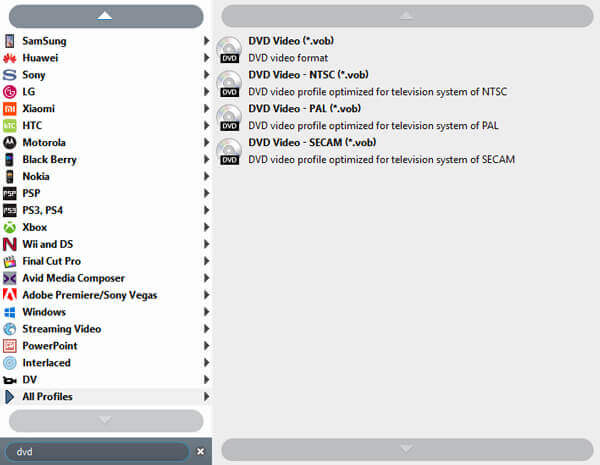Expand the Motorola submenu arrow
Screen dimensions: 600x465
click(x=206, y=142)
